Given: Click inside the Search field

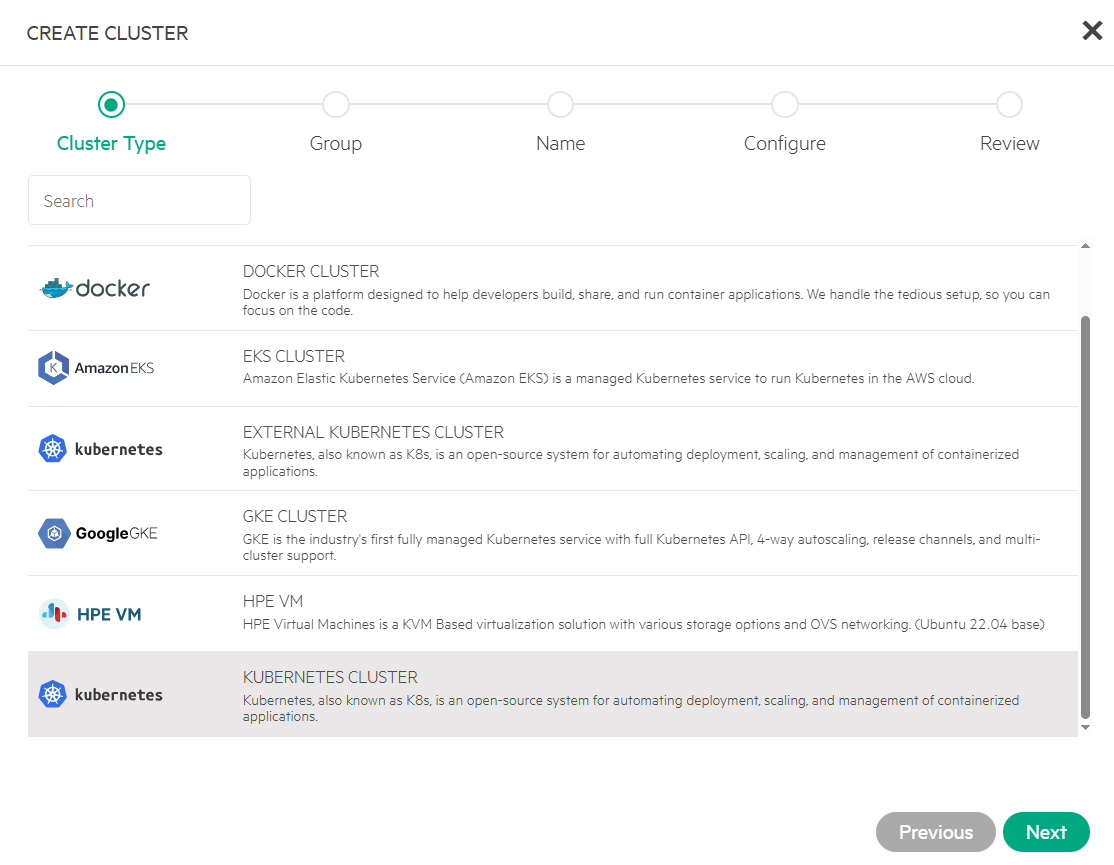Looking at the screenshot, I should click(139, 200).
